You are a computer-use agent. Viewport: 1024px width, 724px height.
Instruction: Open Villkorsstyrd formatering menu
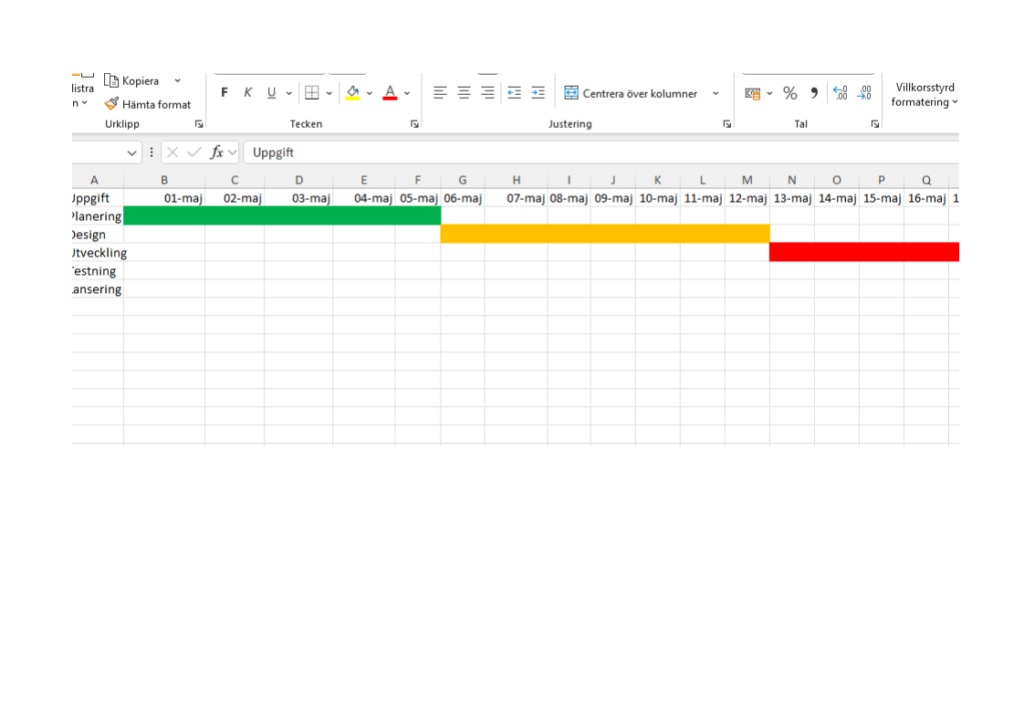(924, 95)
